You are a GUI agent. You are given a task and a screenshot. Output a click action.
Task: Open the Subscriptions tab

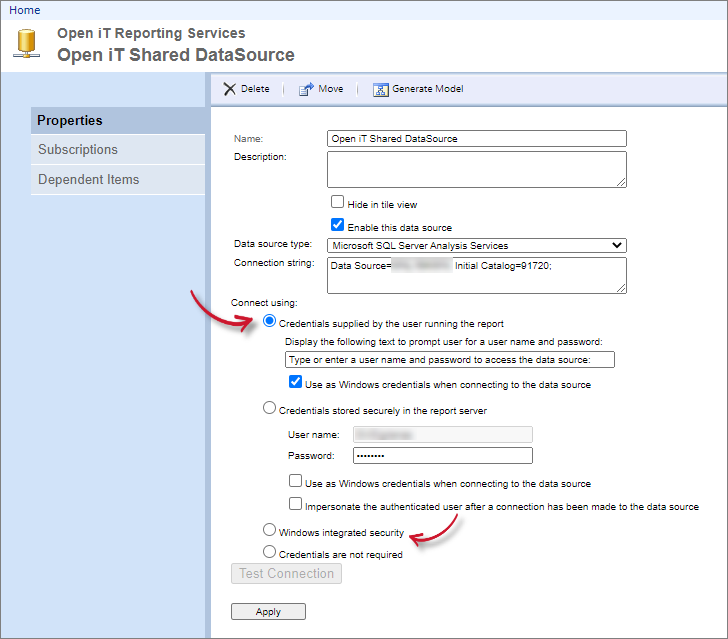118,150
